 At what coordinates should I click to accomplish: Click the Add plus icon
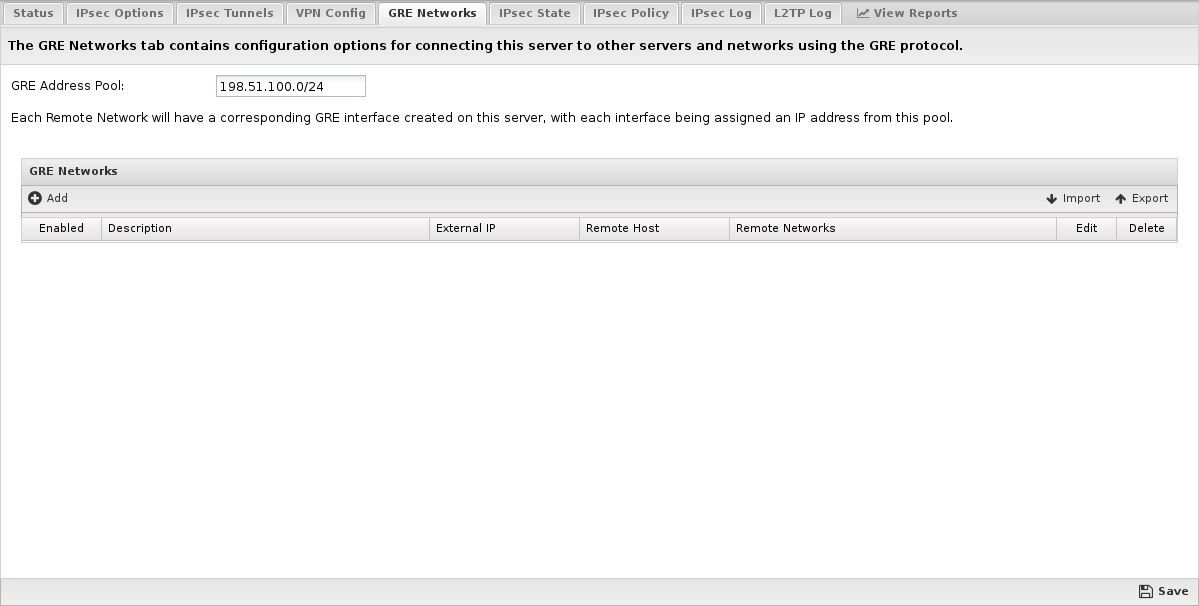[x=35, y=199]
